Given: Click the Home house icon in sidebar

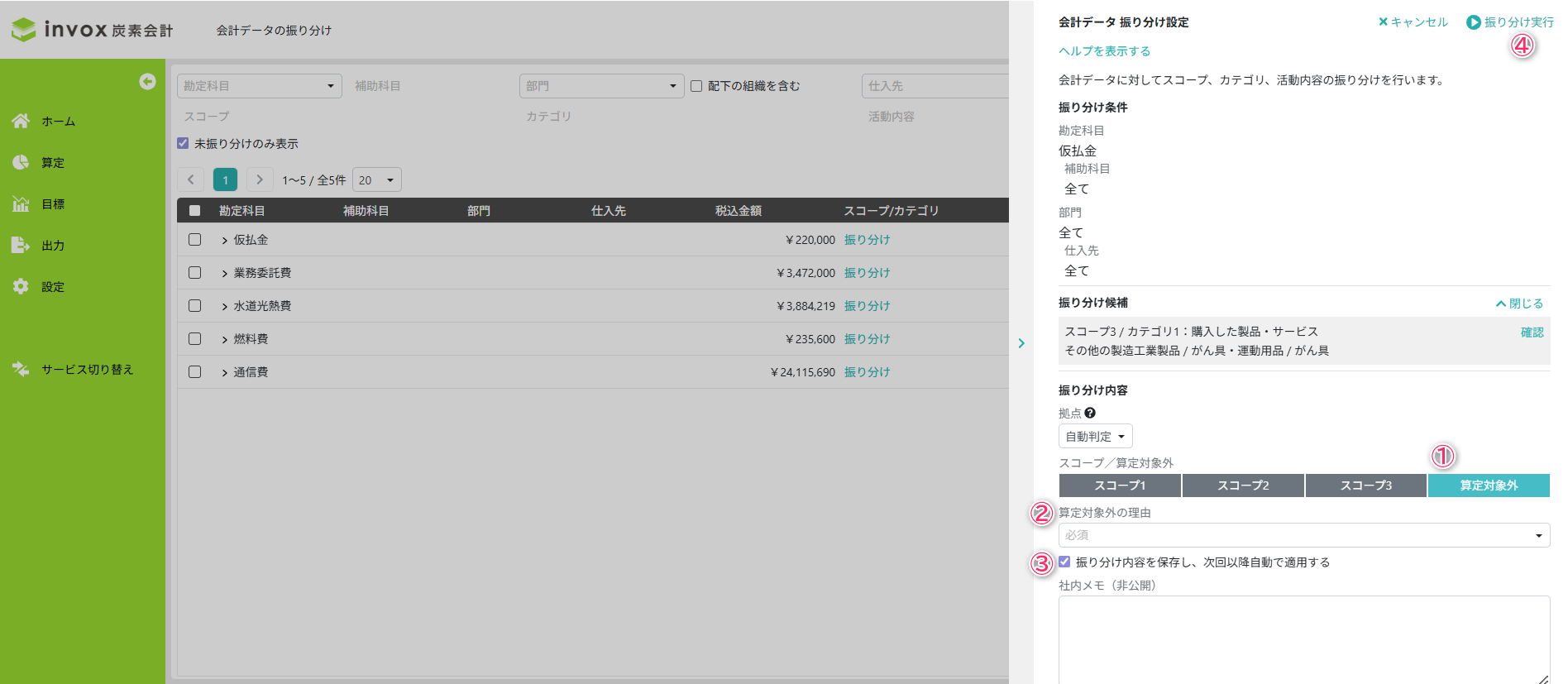Looking at the screenshot, I should point(21,121).
